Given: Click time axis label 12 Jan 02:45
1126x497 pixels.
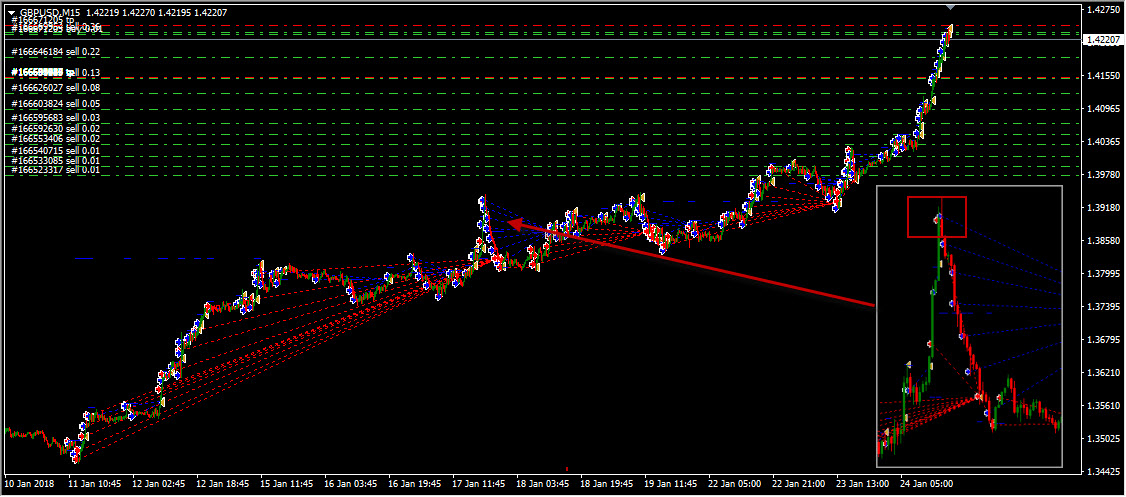Looking at the screenshot, I should point(161,485).
